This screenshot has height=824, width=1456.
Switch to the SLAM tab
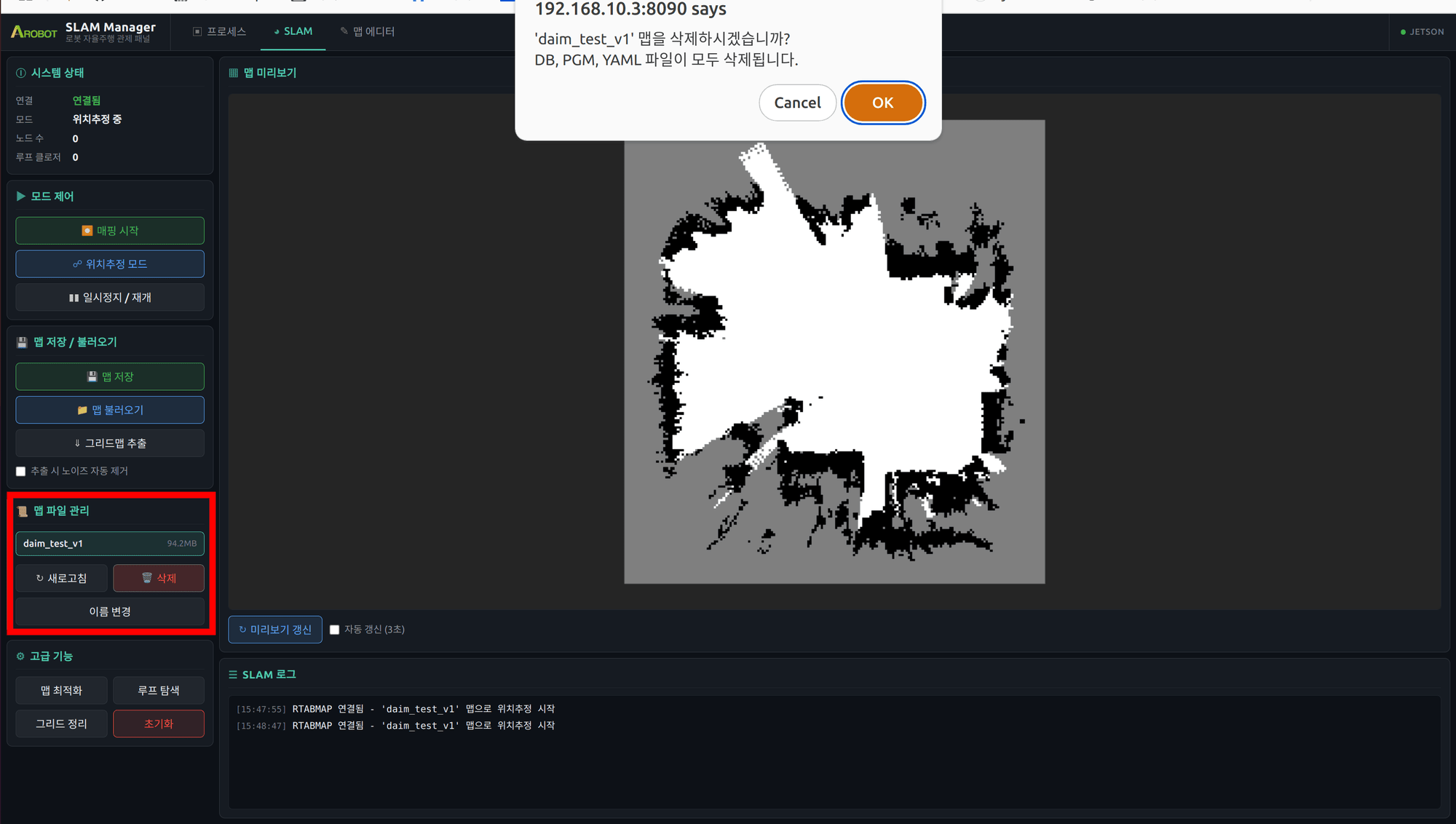tap(293, 31)
